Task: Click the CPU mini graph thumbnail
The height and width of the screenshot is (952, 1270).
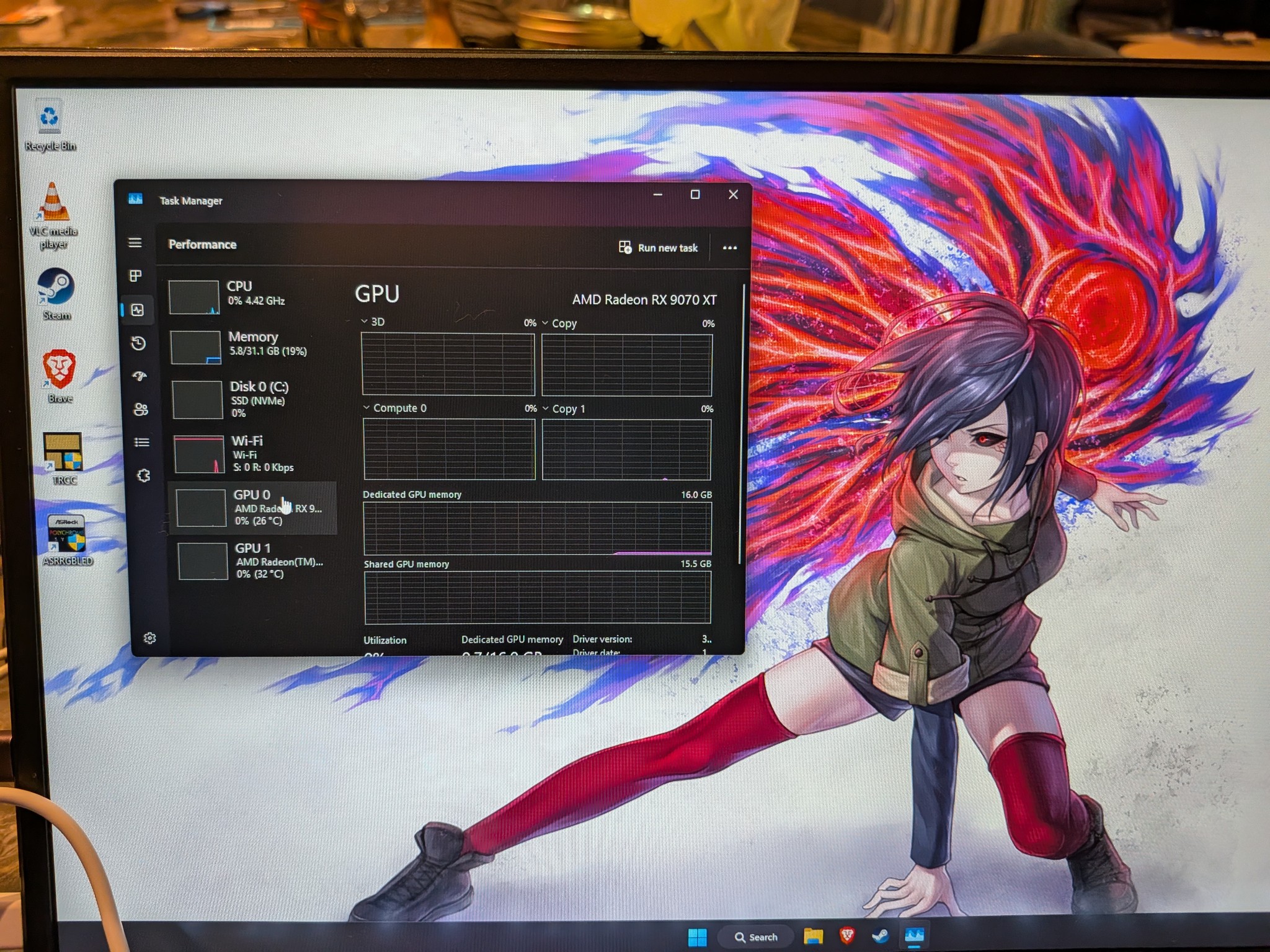Action: 194,297
